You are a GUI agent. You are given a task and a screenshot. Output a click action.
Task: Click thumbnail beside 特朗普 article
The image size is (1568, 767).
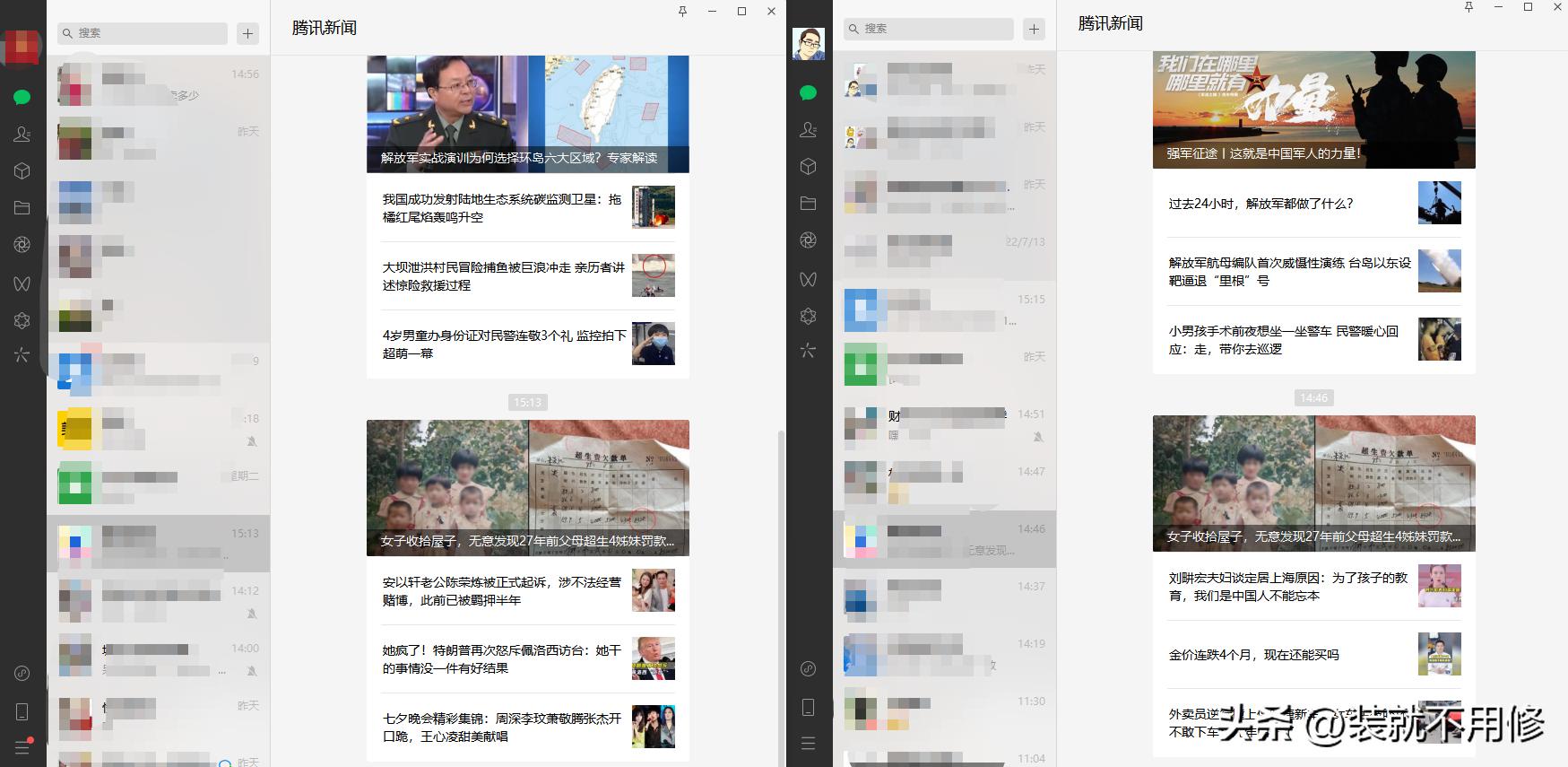click(654, 658)
